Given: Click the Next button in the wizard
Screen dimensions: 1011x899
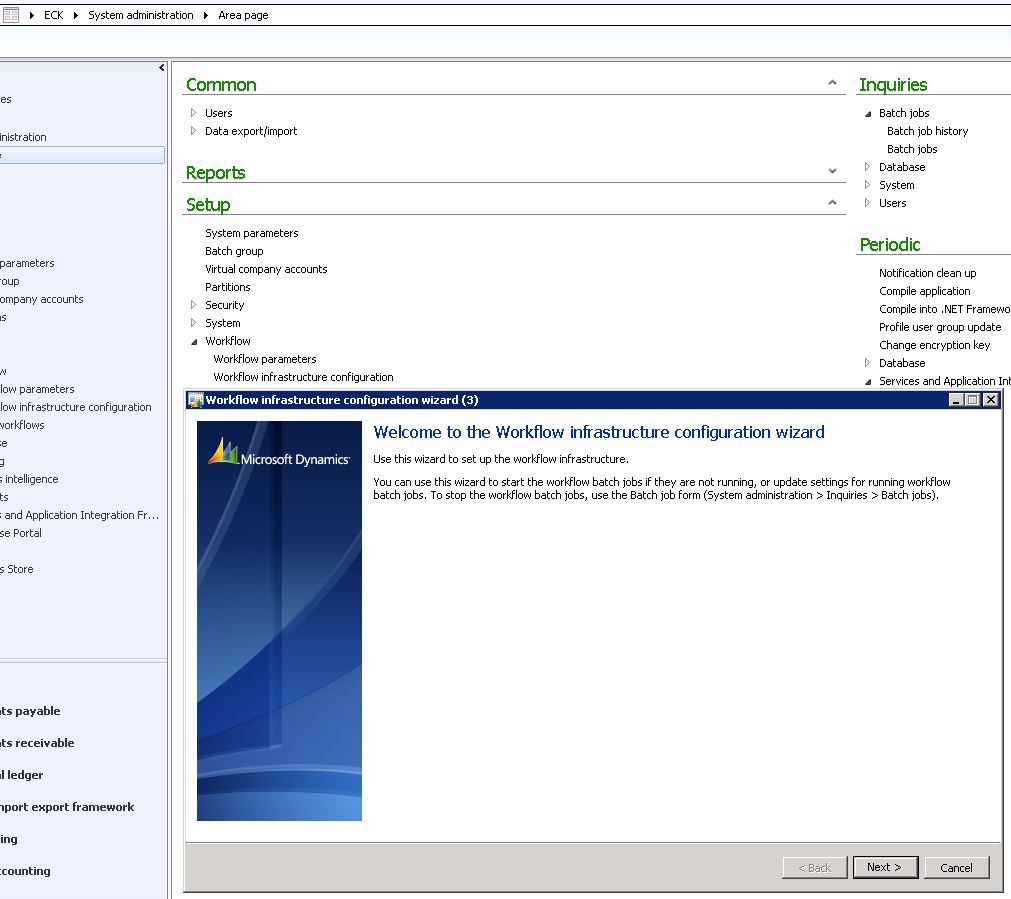Looking at the screenshot, I should [x=885, y=867].
